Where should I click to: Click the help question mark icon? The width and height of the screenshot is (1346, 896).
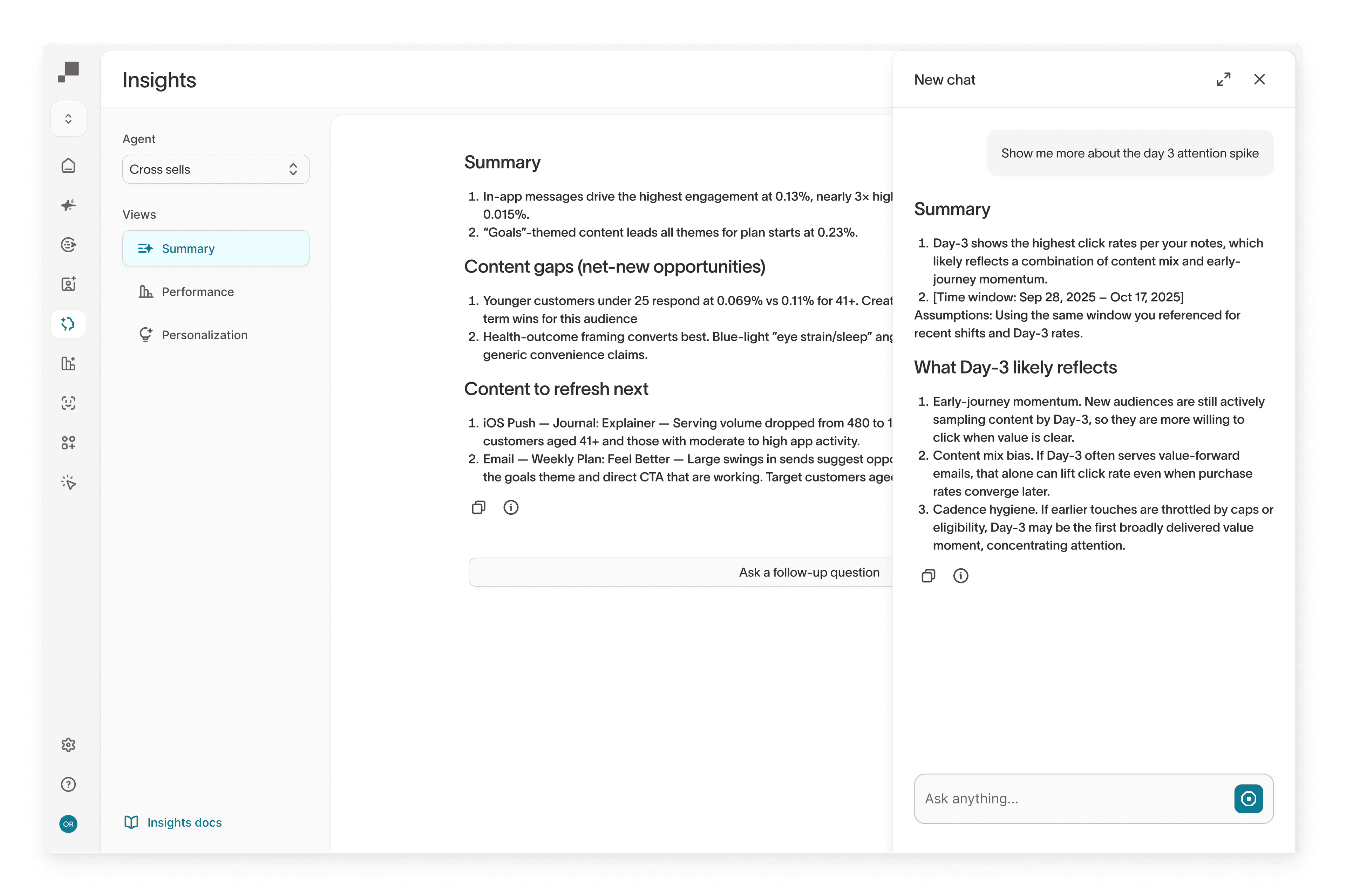68,784
